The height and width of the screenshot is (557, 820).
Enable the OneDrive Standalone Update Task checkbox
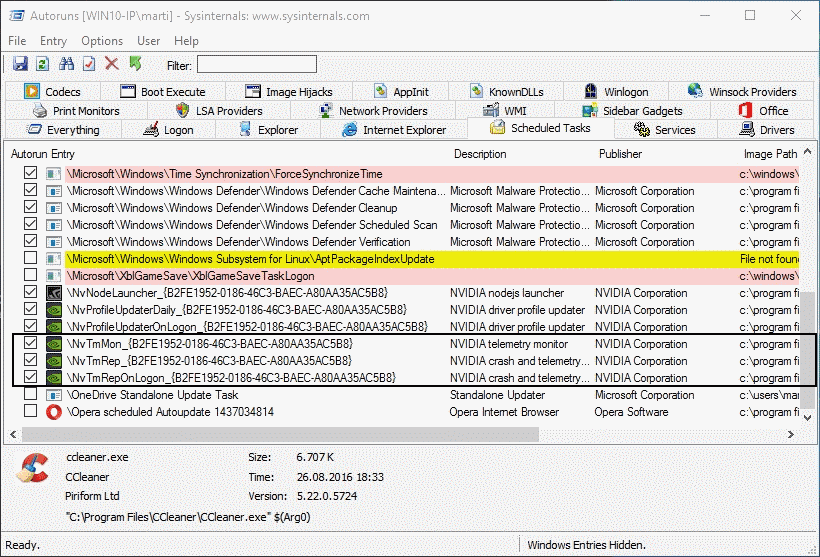(x=31, y=395)
